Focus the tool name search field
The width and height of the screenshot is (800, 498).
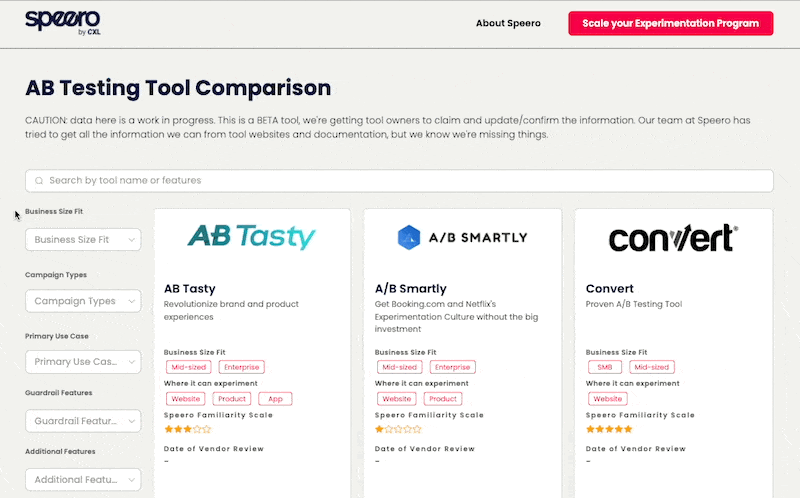(x=399, y=181)
